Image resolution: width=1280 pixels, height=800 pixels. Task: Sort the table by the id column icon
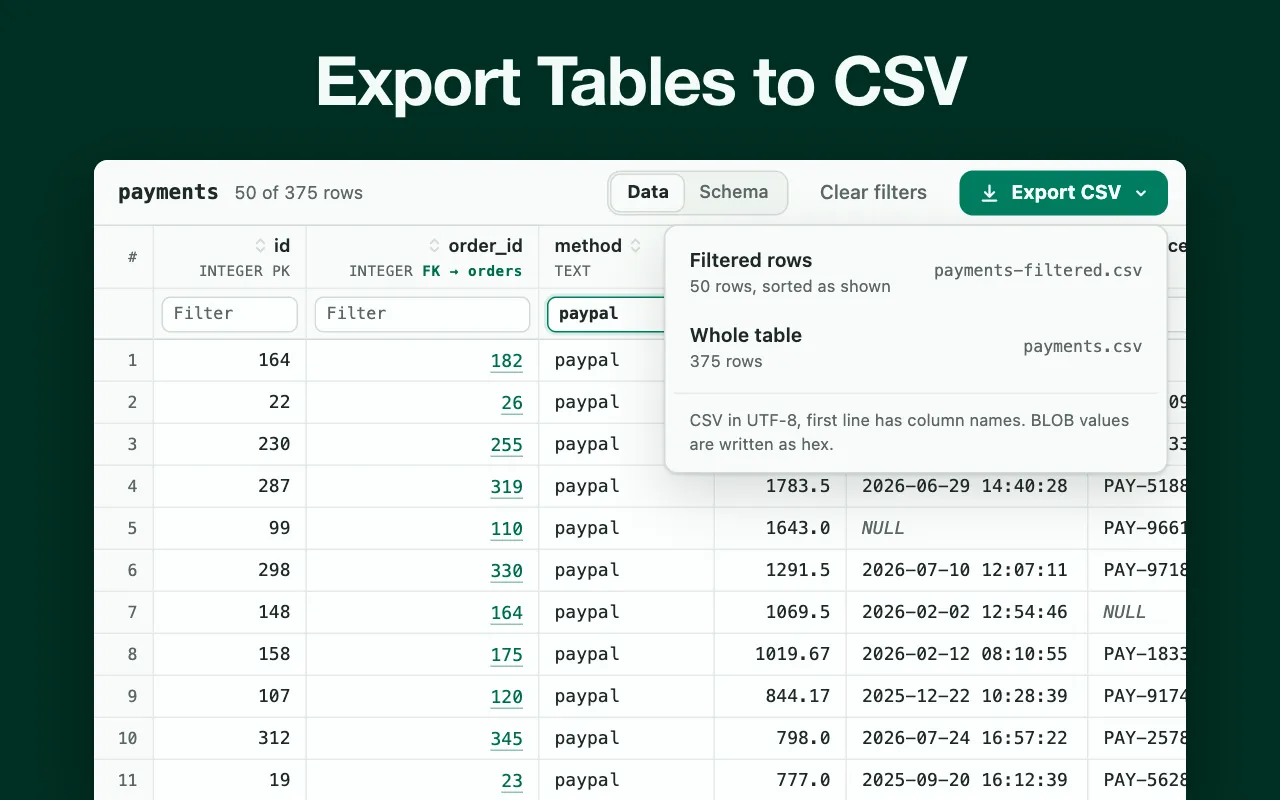click(x=261, y=246)
